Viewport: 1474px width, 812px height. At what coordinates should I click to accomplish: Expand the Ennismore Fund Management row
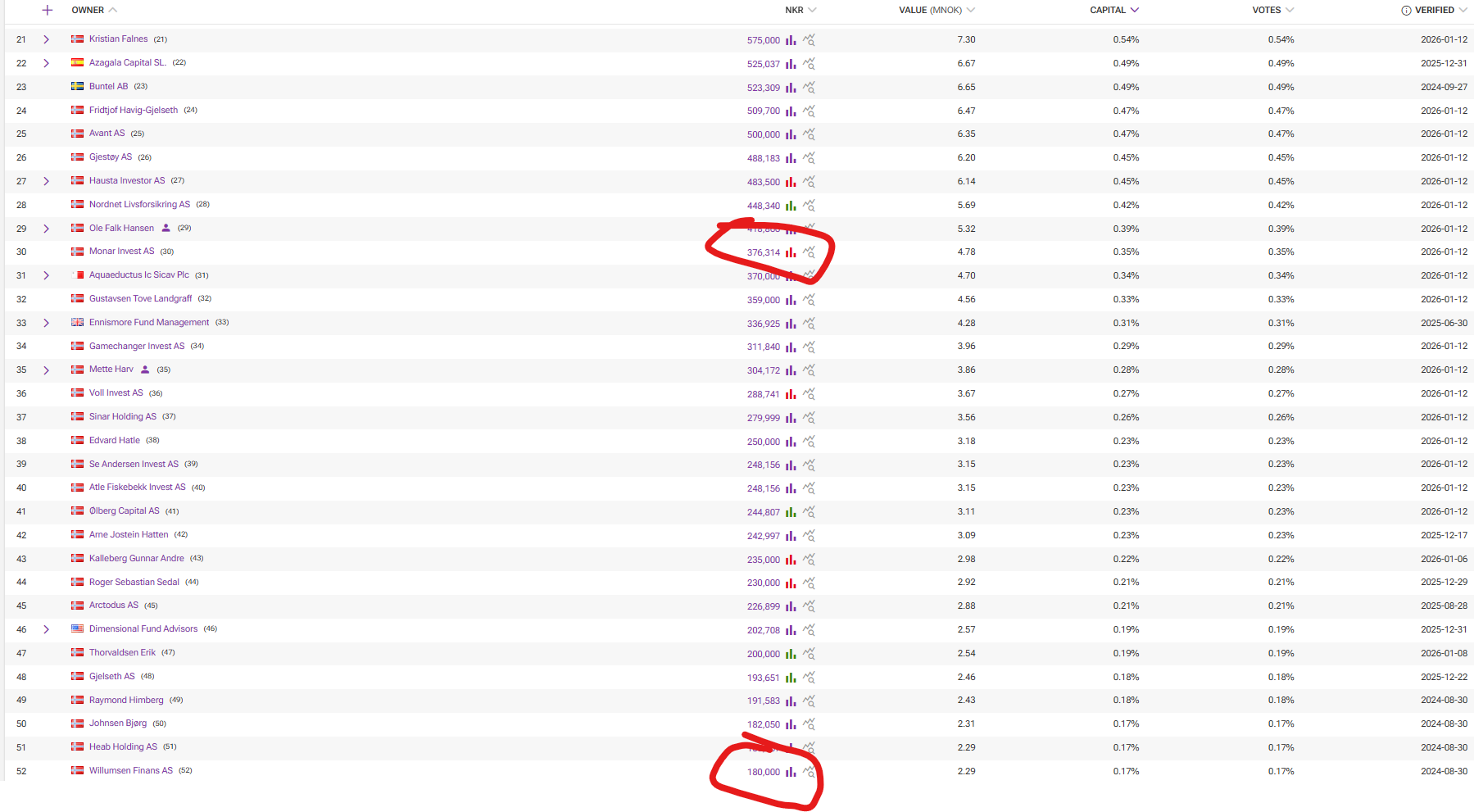coord(46,323)
